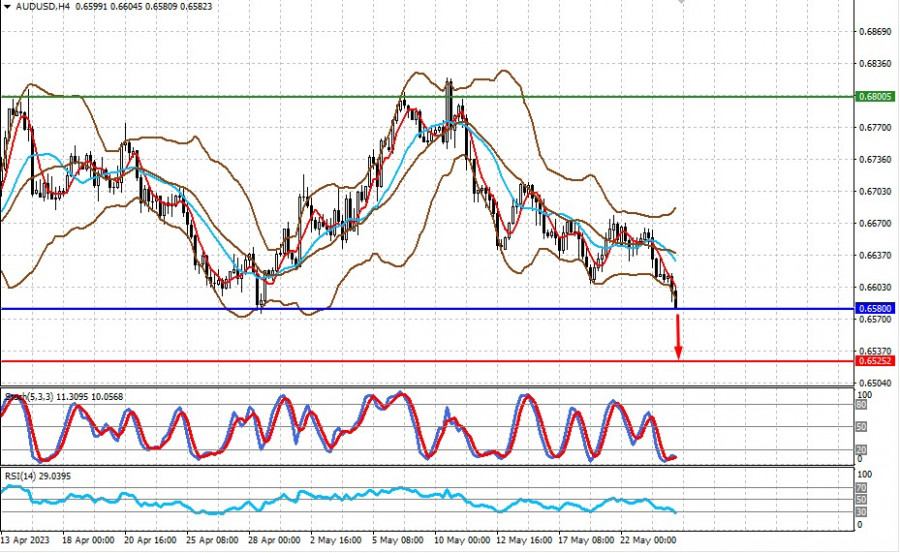
Task: Click the 13 Apr 2023 date label
Action: tap(25, 540)
